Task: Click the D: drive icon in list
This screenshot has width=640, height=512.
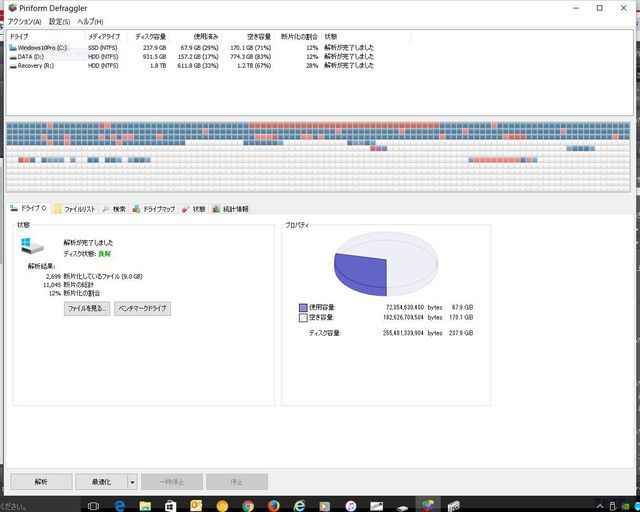Action: pos(13,57)
